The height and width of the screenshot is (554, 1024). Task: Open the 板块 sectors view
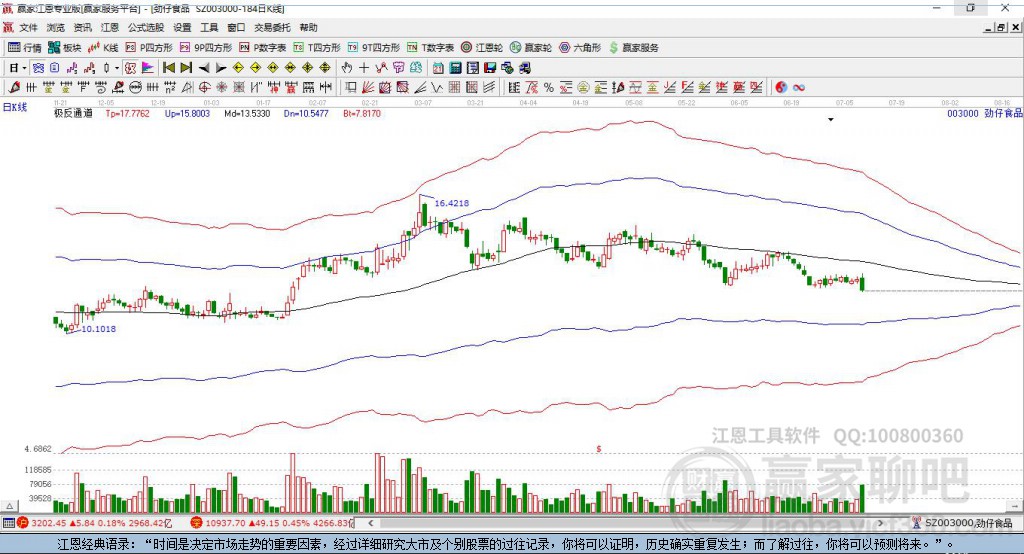coord(64,48)
